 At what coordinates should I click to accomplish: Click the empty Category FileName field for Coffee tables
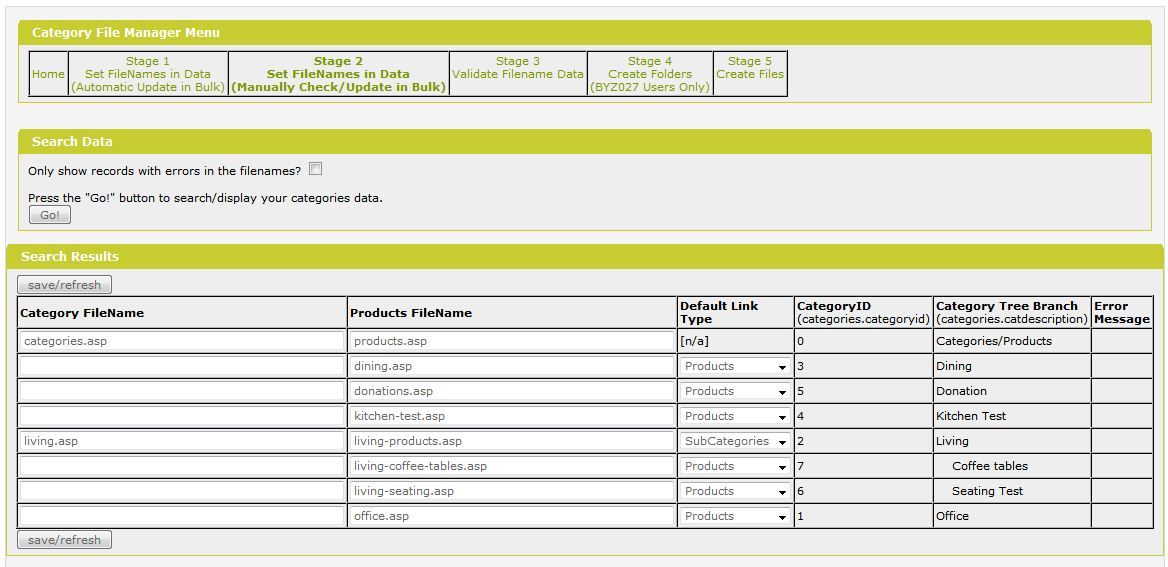[x=182, y=466]
